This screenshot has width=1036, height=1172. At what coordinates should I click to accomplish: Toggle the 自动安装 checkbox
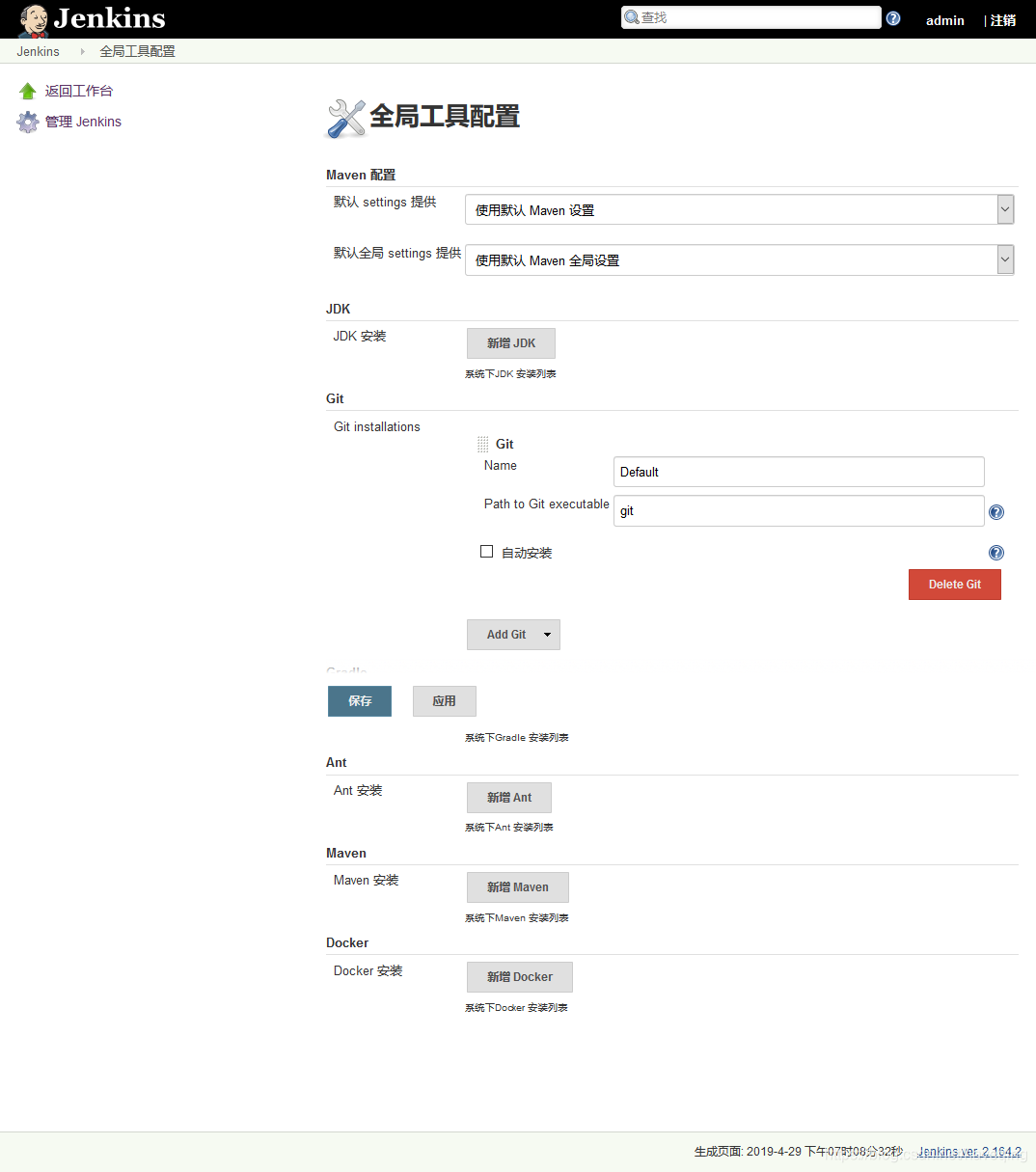[x=487, y=552]
